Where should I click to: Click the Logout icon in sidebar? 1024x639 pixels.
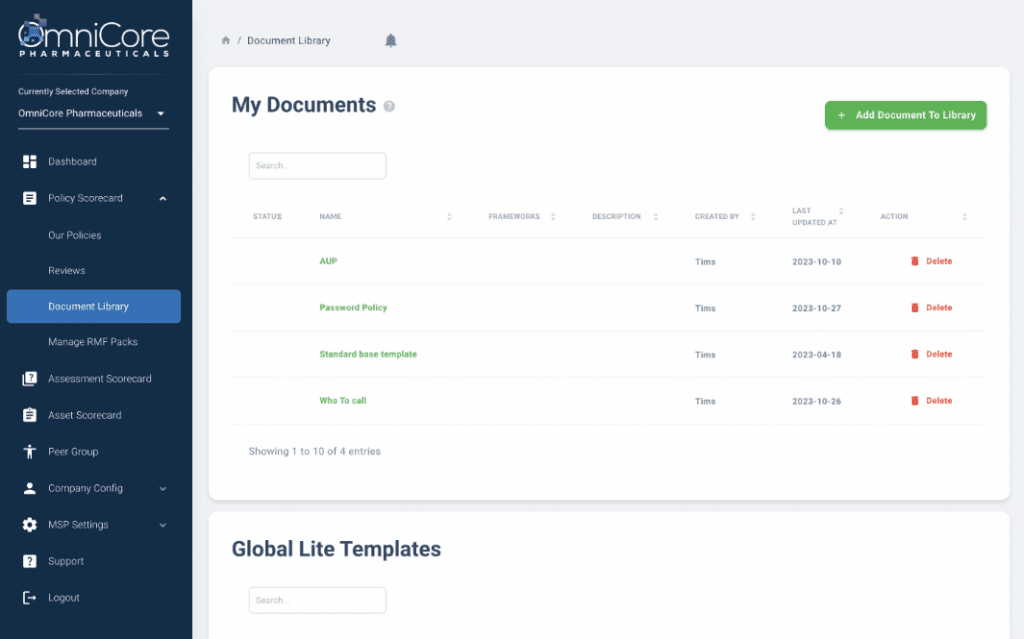(30, 598)
